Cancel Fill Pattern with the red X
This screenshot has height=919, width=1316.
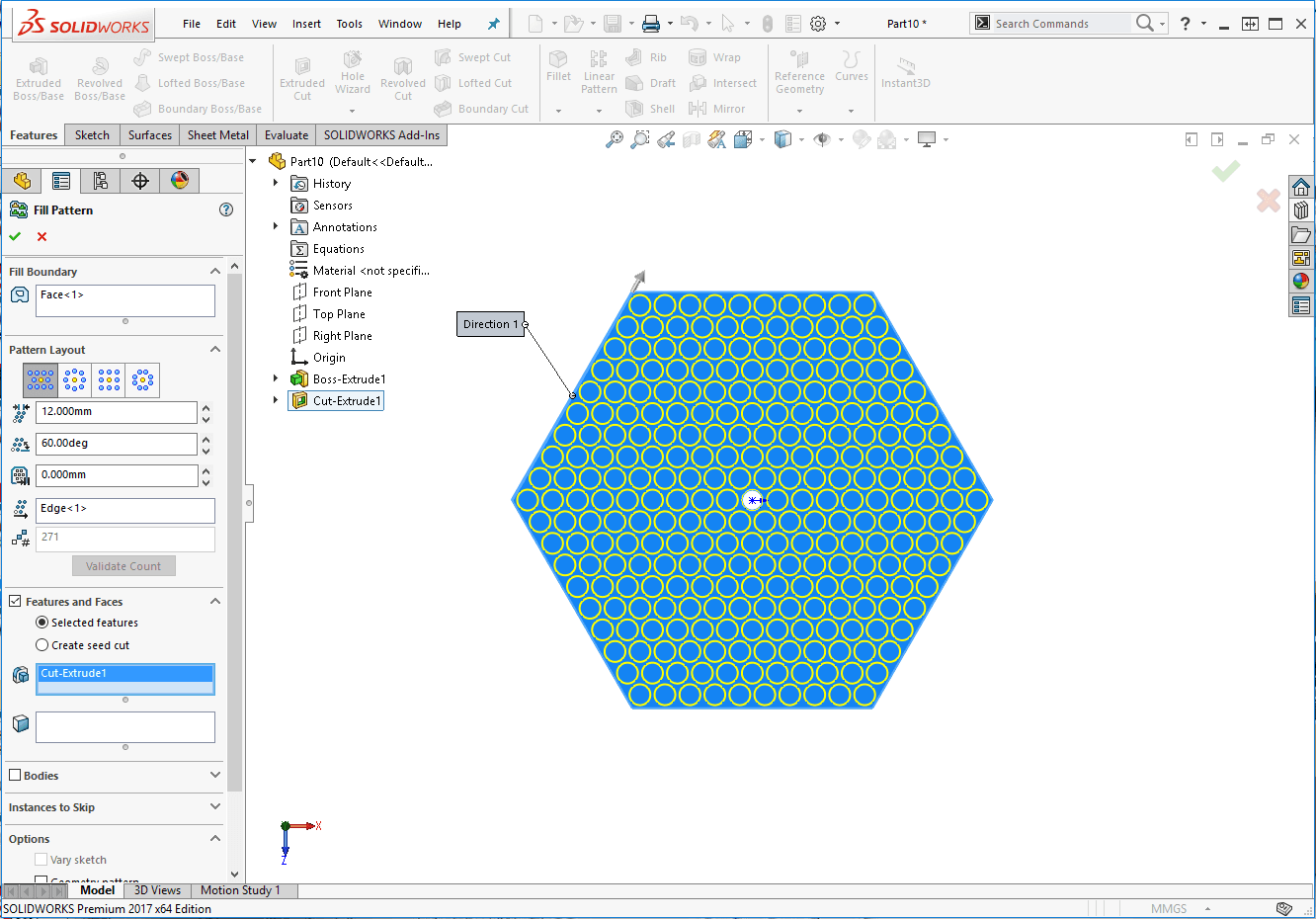click(x=41, y=236)
